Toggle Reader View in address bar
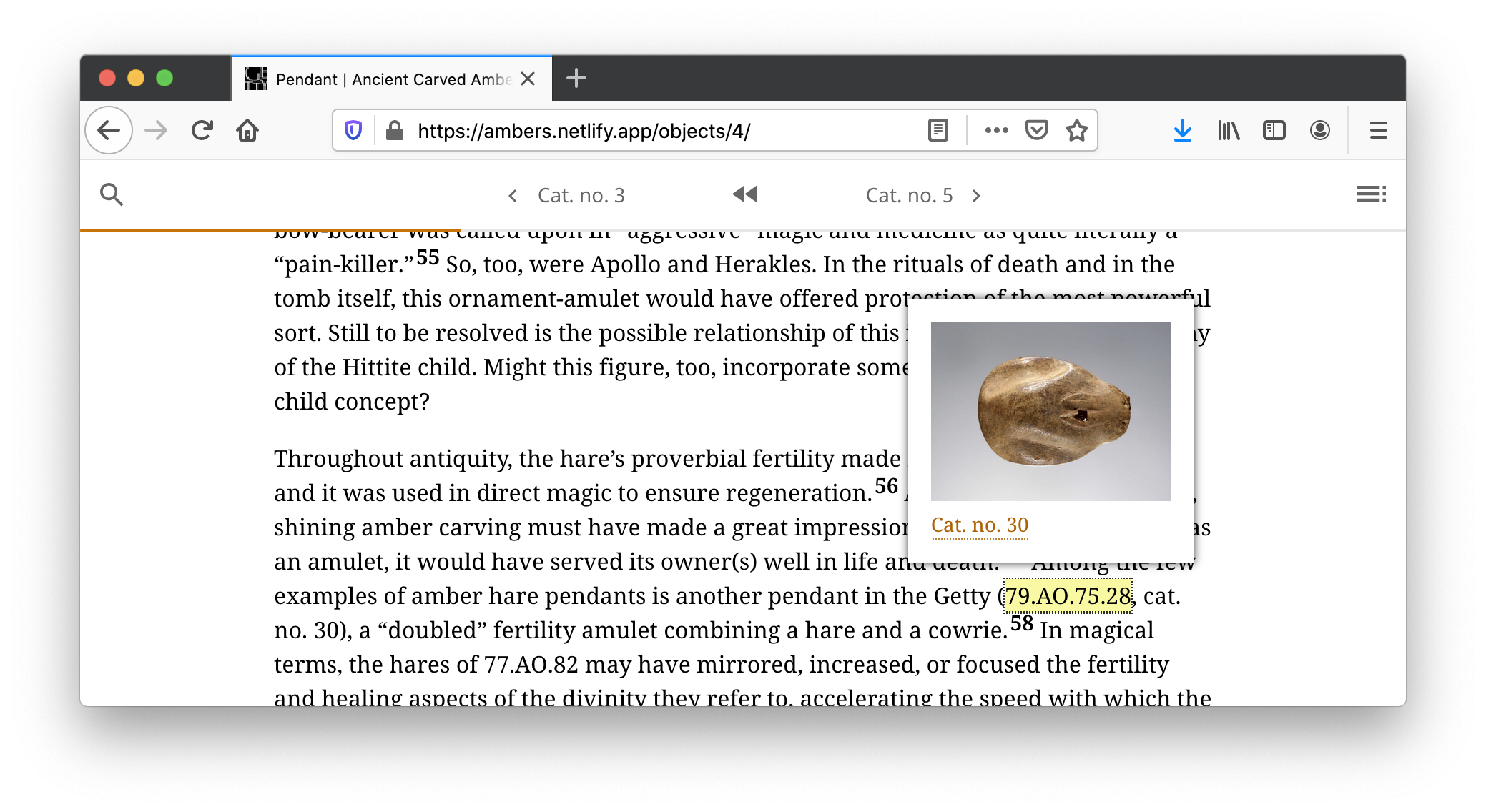The height and width of the screenshot is (812, 1486). click(938, 131)
